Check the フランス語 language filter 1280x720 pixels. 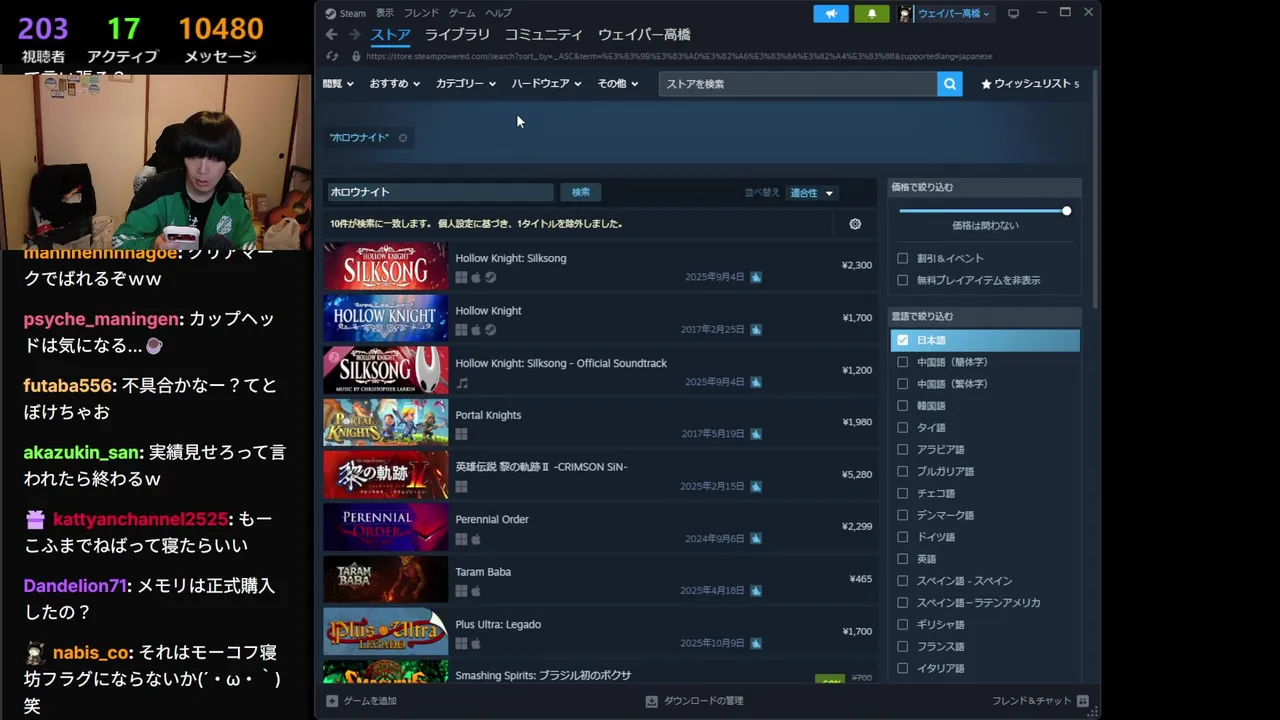click(x=902, y=647)
